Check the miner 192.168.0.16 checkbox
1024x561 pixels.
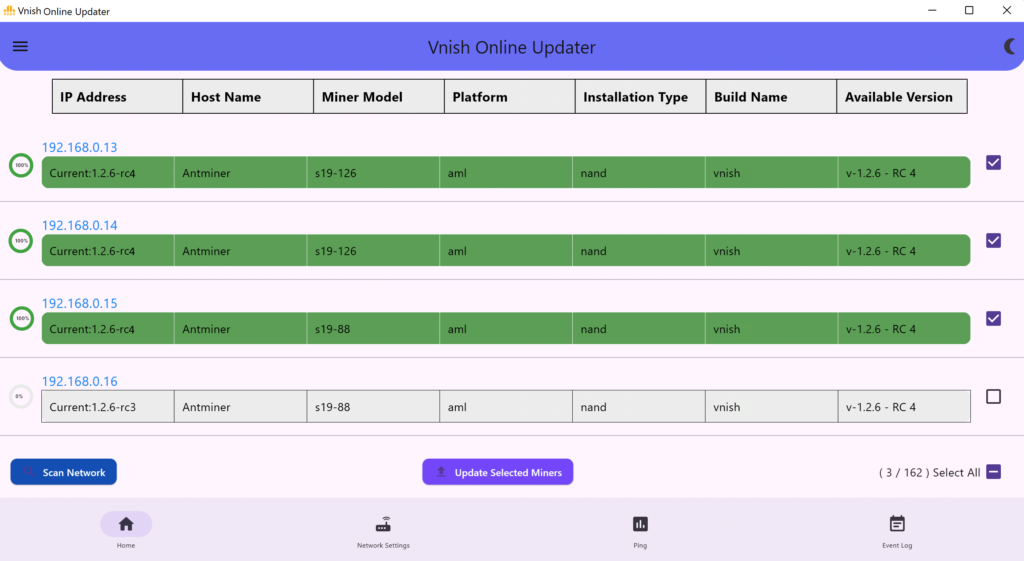(993, 396)
